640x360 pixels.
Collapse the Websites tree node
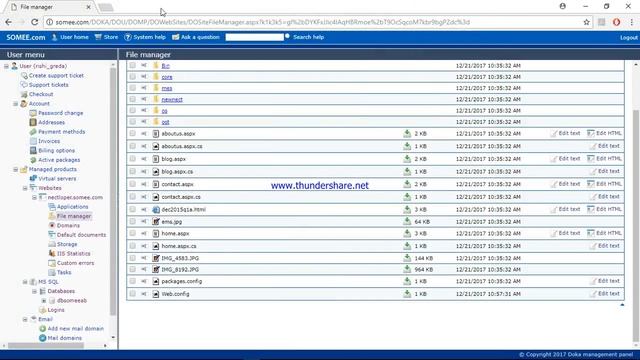click(25, 188)
